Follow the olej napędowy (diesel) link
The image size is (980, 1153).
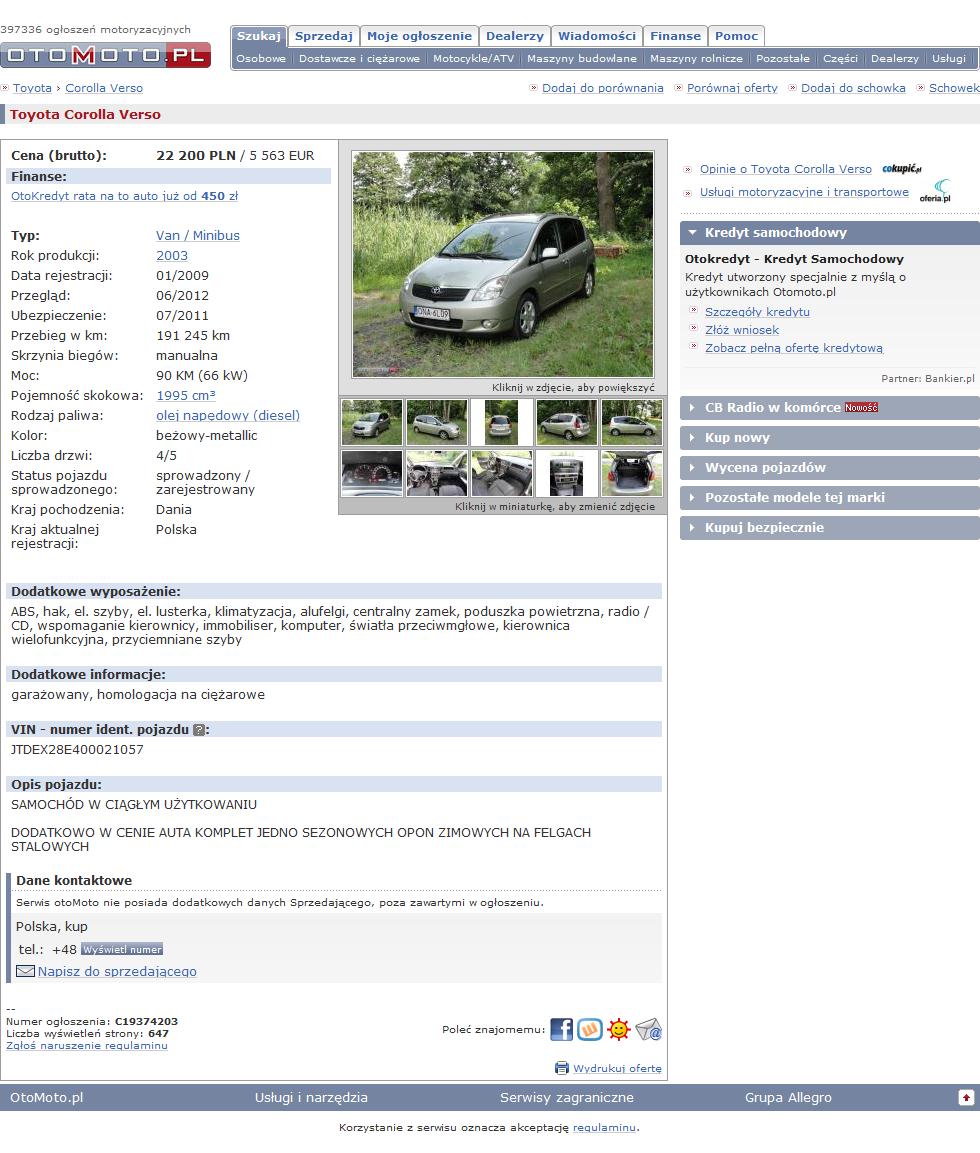coord(228,415)
